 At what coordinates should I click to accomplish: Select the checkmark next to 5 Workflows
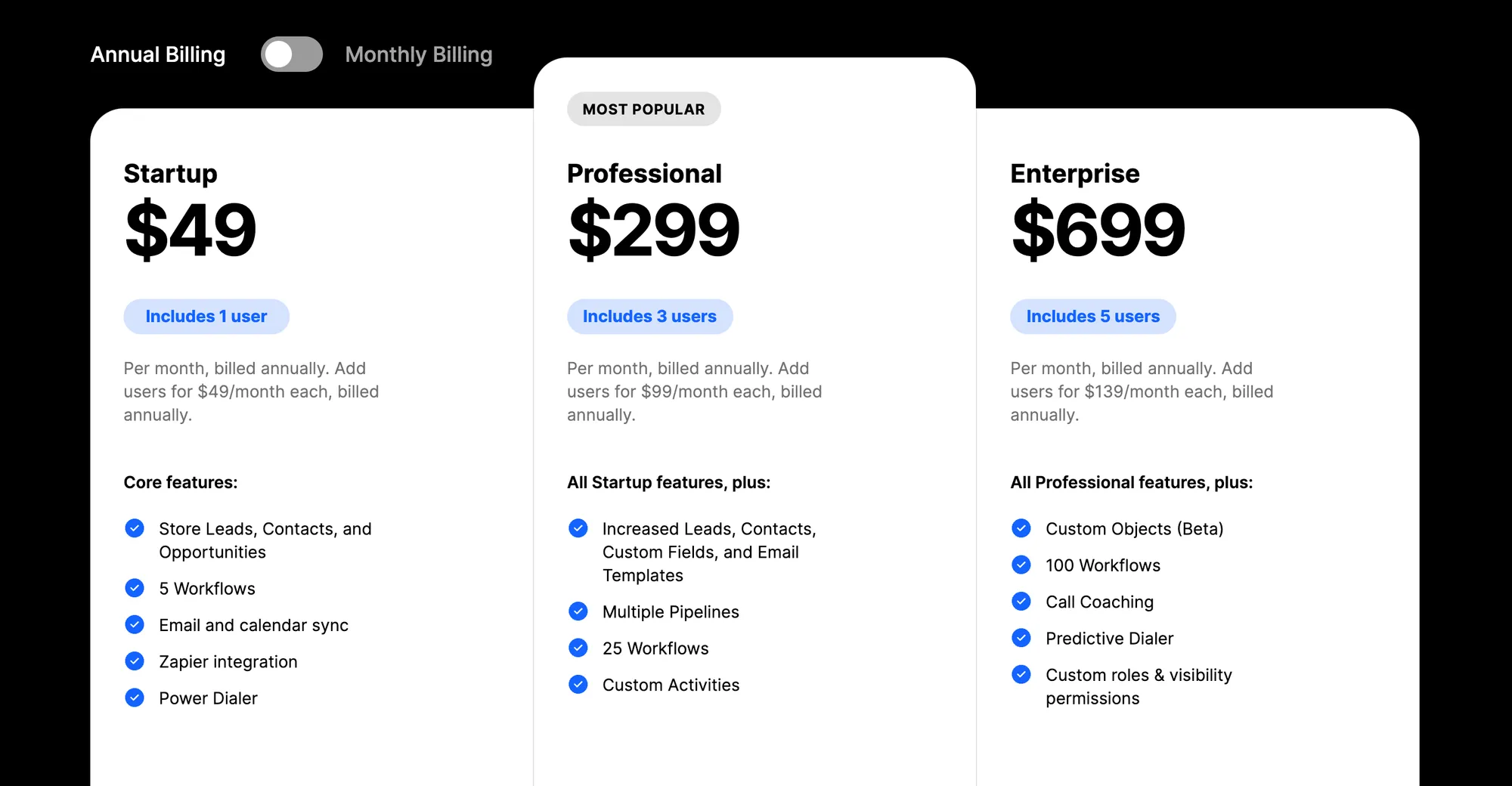pyautogui.click(x=135, y=588)
